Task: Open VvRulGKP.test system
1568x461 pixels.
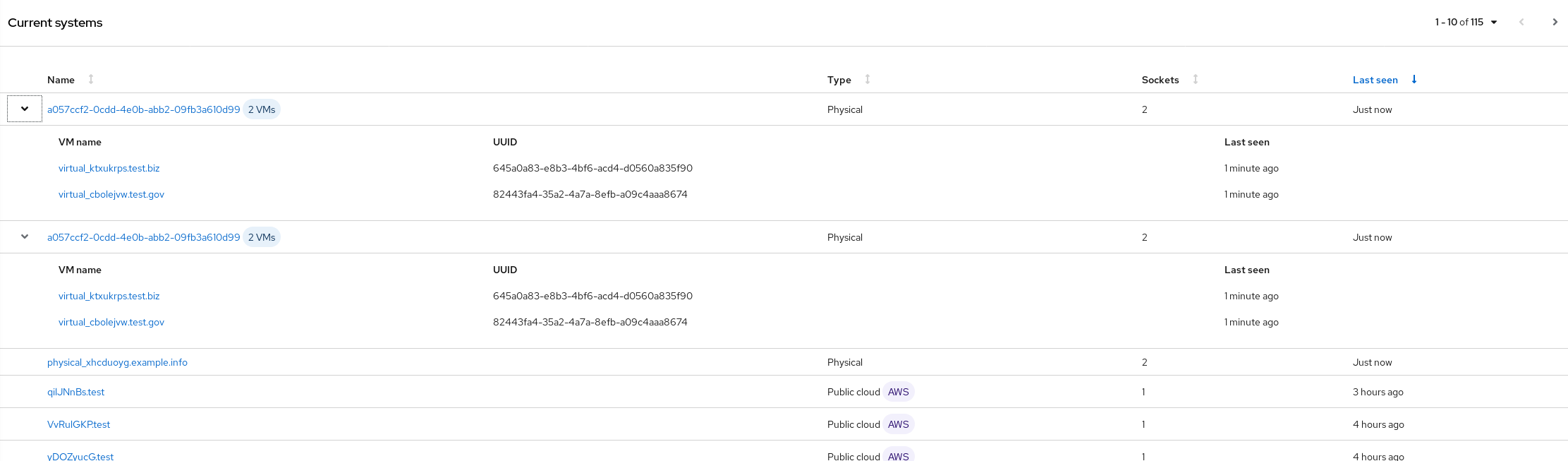Action: pyautogui.click(x=78, y=424)
